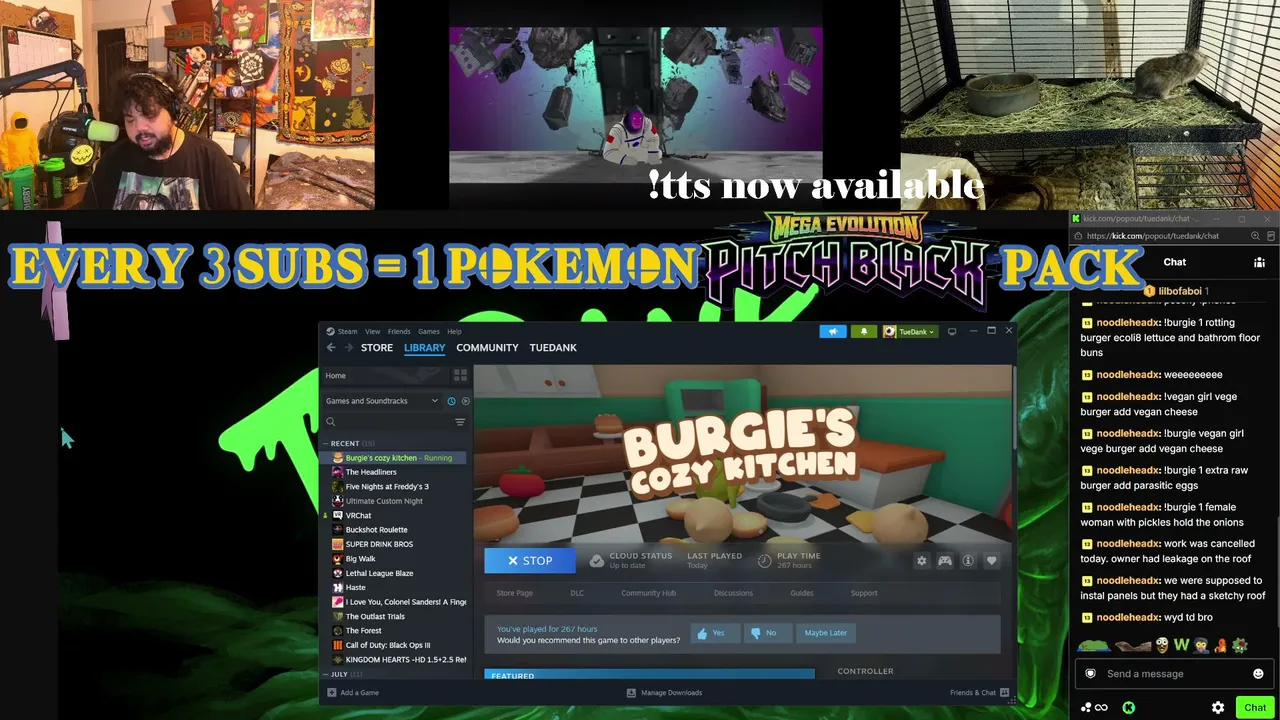Open the Discussions link
The image size is (1280, 720).
pos(733,593)
